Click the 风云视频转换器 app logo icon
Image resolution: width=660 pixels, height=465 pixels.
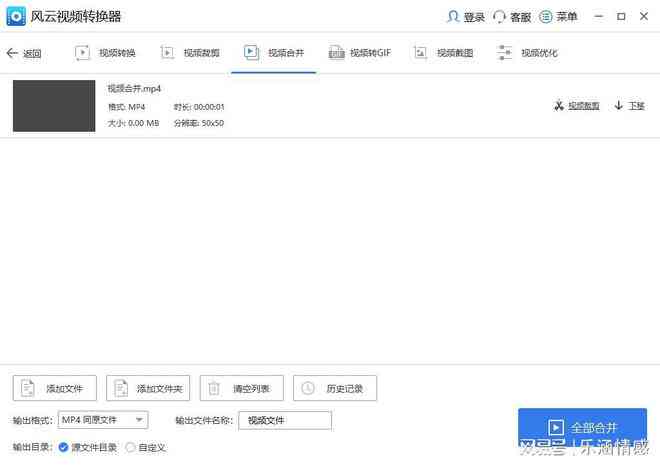(16, 16)
